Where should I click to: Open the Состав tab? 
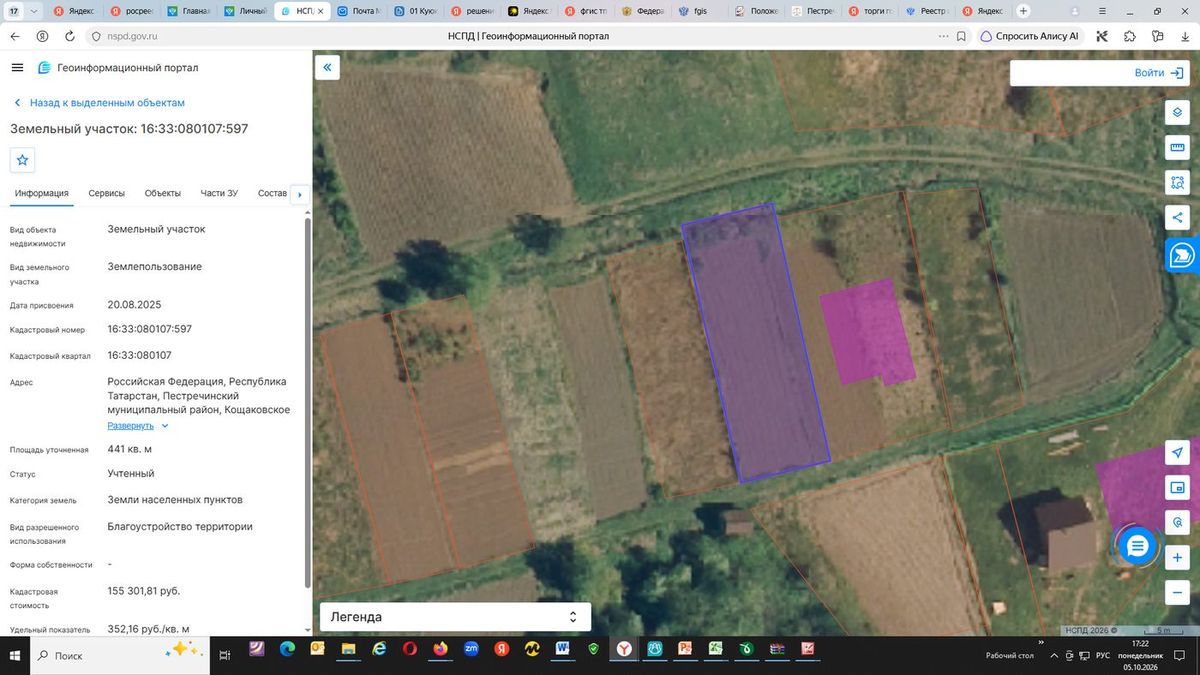click(272, 193)
